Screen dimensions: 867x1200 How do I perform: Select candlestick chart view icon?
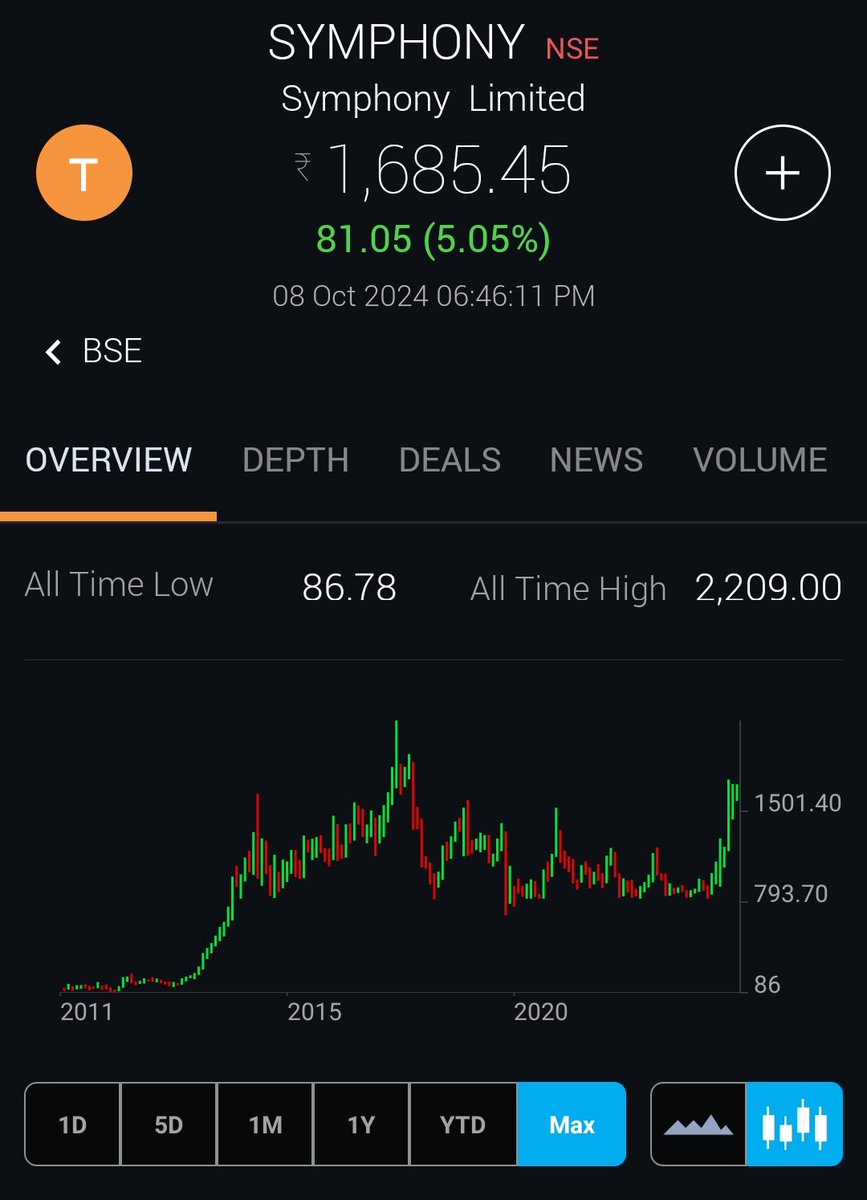[795, 1124]
